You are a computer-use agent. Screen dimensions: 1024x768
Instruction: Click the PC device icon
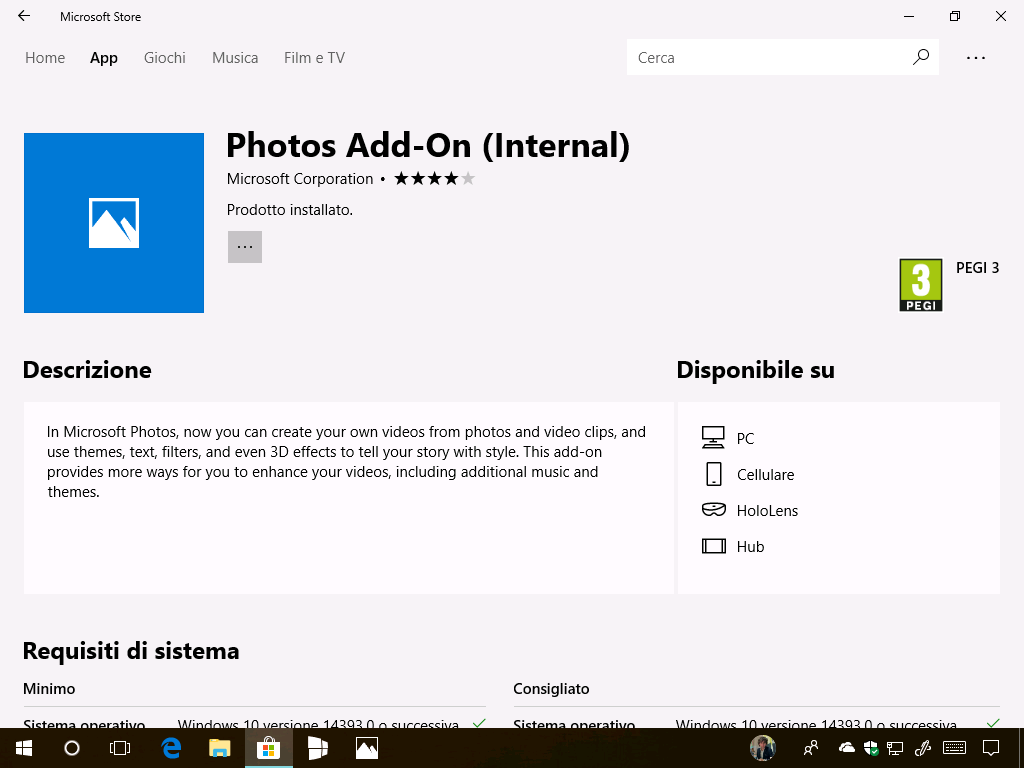point(713,438)
